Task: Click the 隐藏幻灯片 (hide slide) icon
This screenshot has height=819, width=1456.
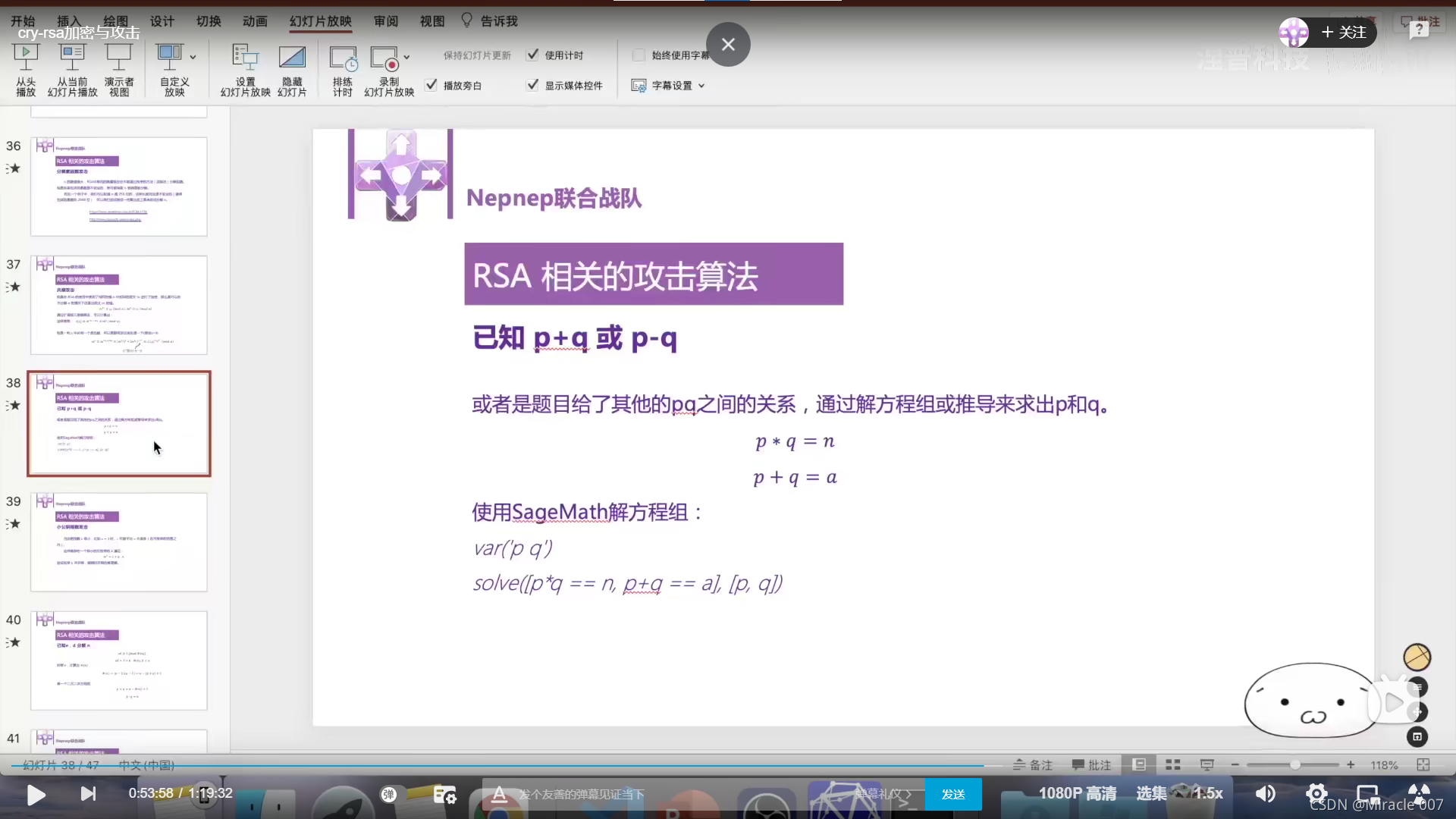Action: [292, 57]
